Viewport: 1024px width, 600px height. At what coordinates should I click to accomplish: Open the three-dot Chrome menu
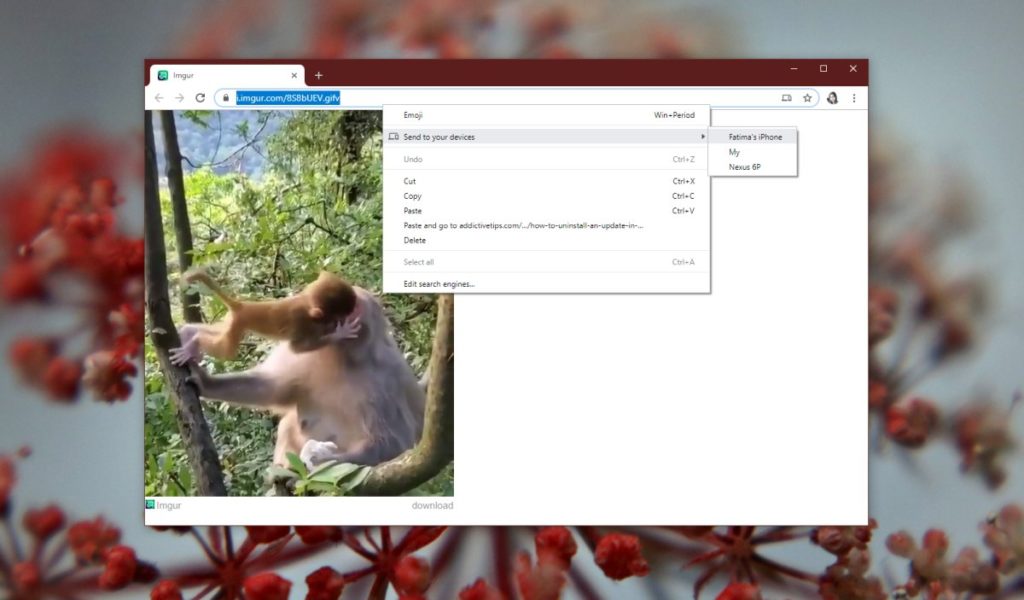853,97
